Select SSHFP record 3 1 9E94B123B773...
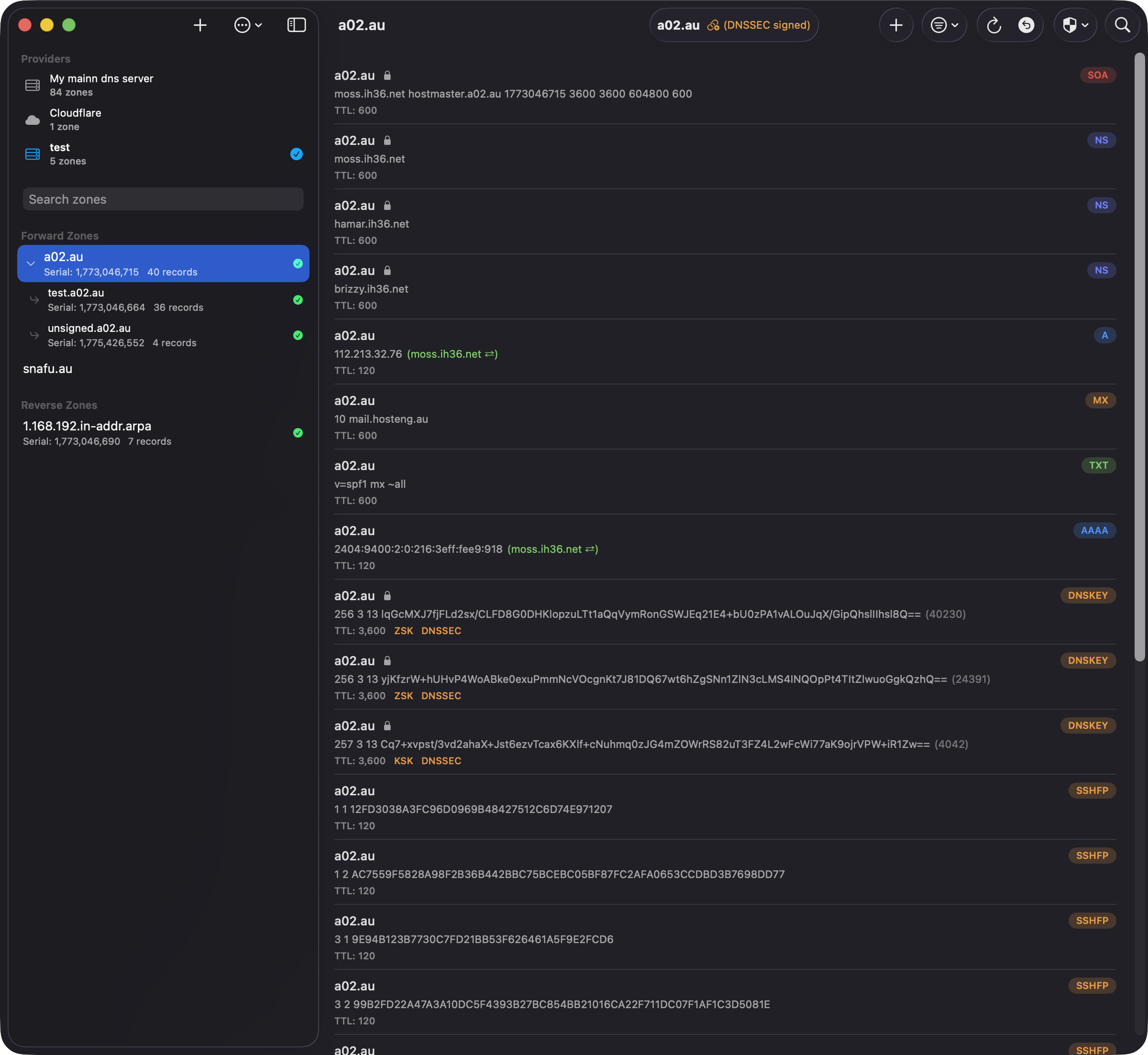Screen dimensions: 1148x1055 click(x=725, y=938)
